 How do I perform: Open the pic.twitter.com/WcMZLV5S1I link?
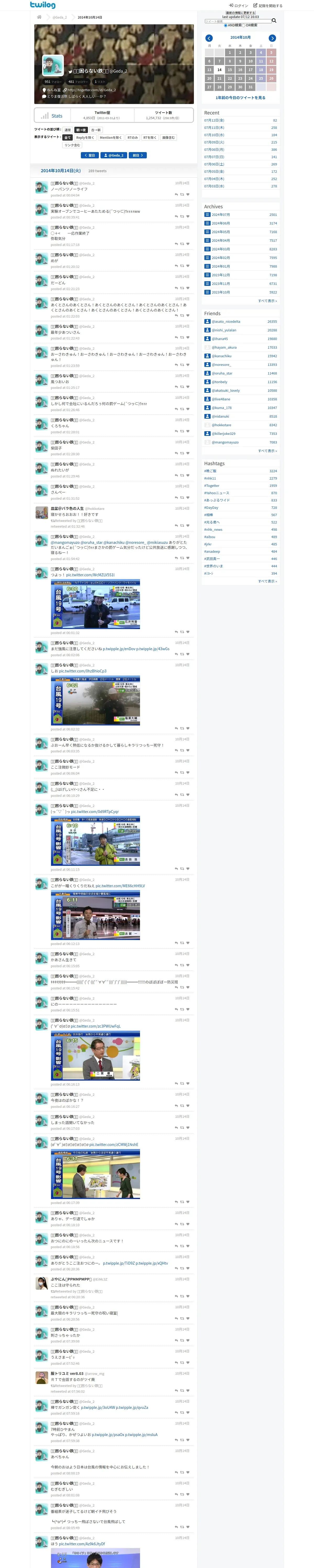[x=90, y=575]
